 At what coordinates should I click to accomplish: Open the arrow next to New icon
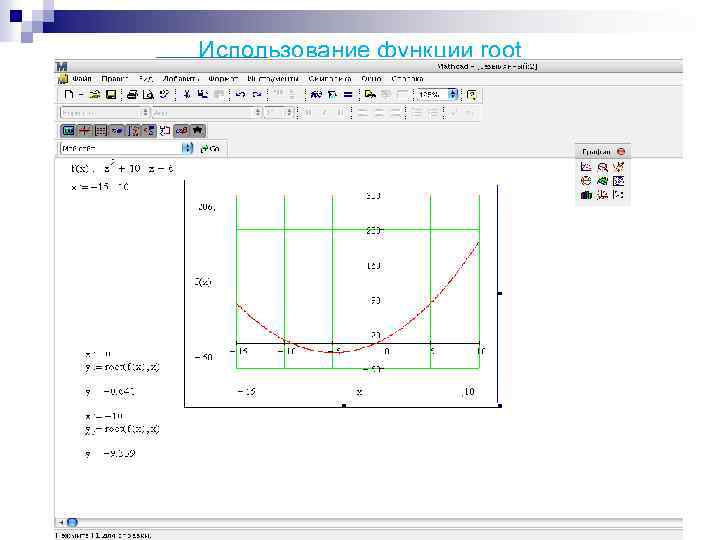click(80, 95)
